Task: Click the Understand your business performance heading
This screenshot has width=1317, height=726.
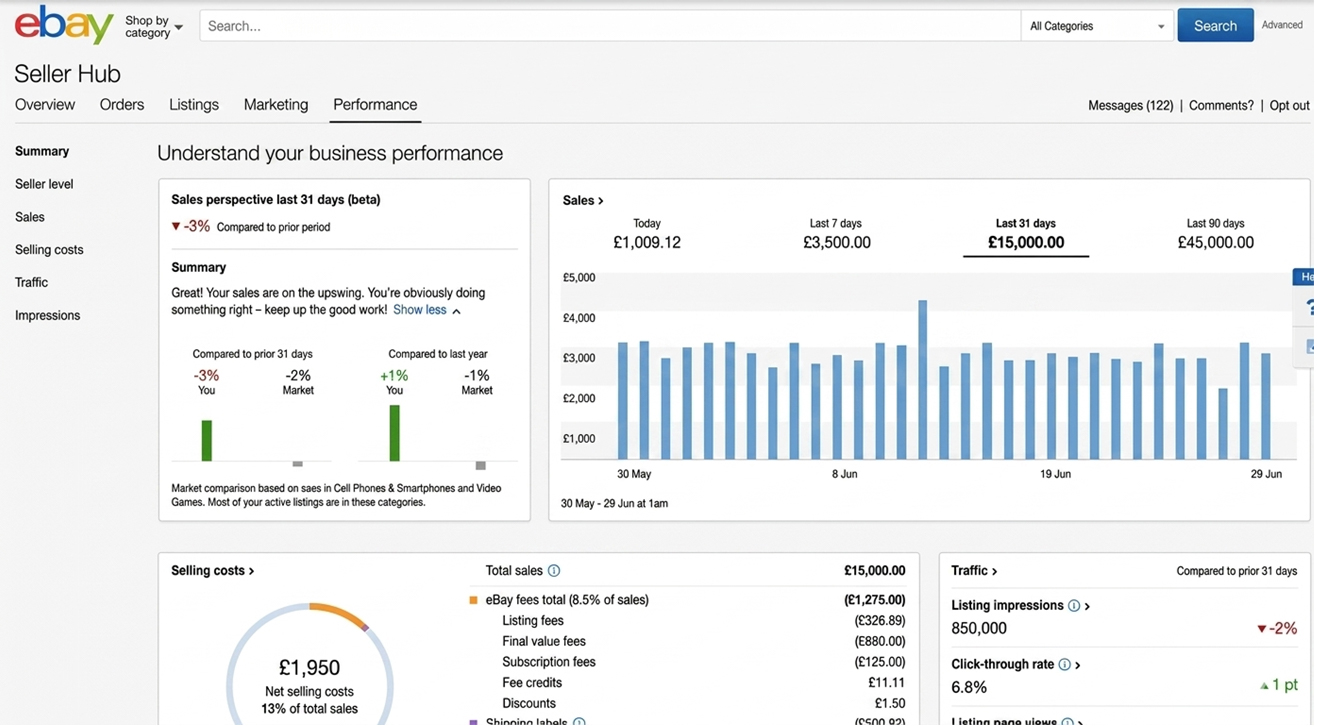Action: point(330,154)
